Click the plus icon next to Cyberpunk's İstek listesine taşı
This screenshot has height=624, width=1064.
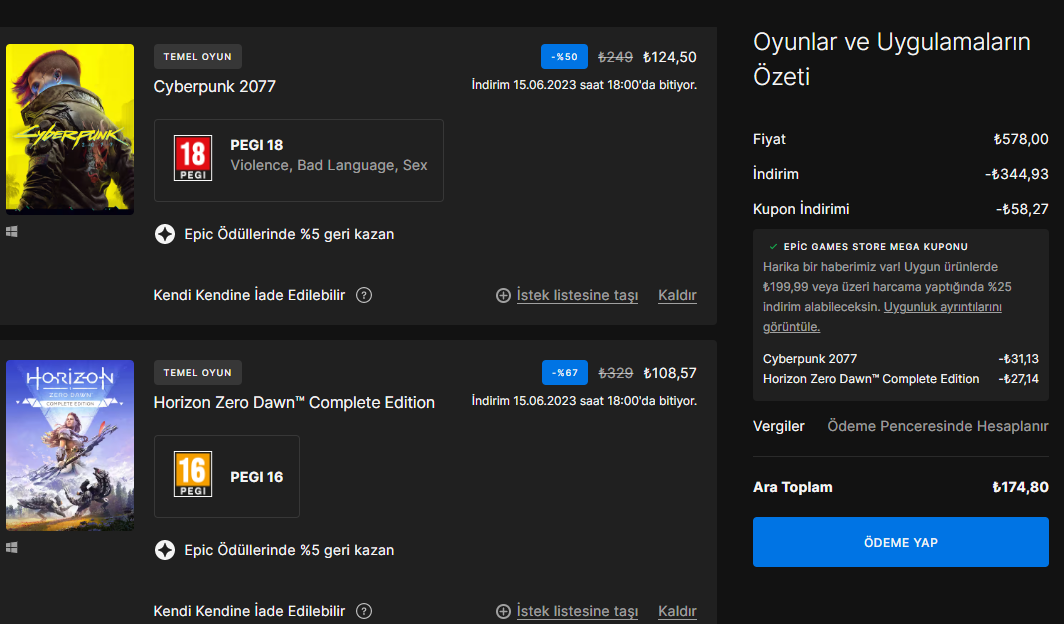[x=503, y=296]
